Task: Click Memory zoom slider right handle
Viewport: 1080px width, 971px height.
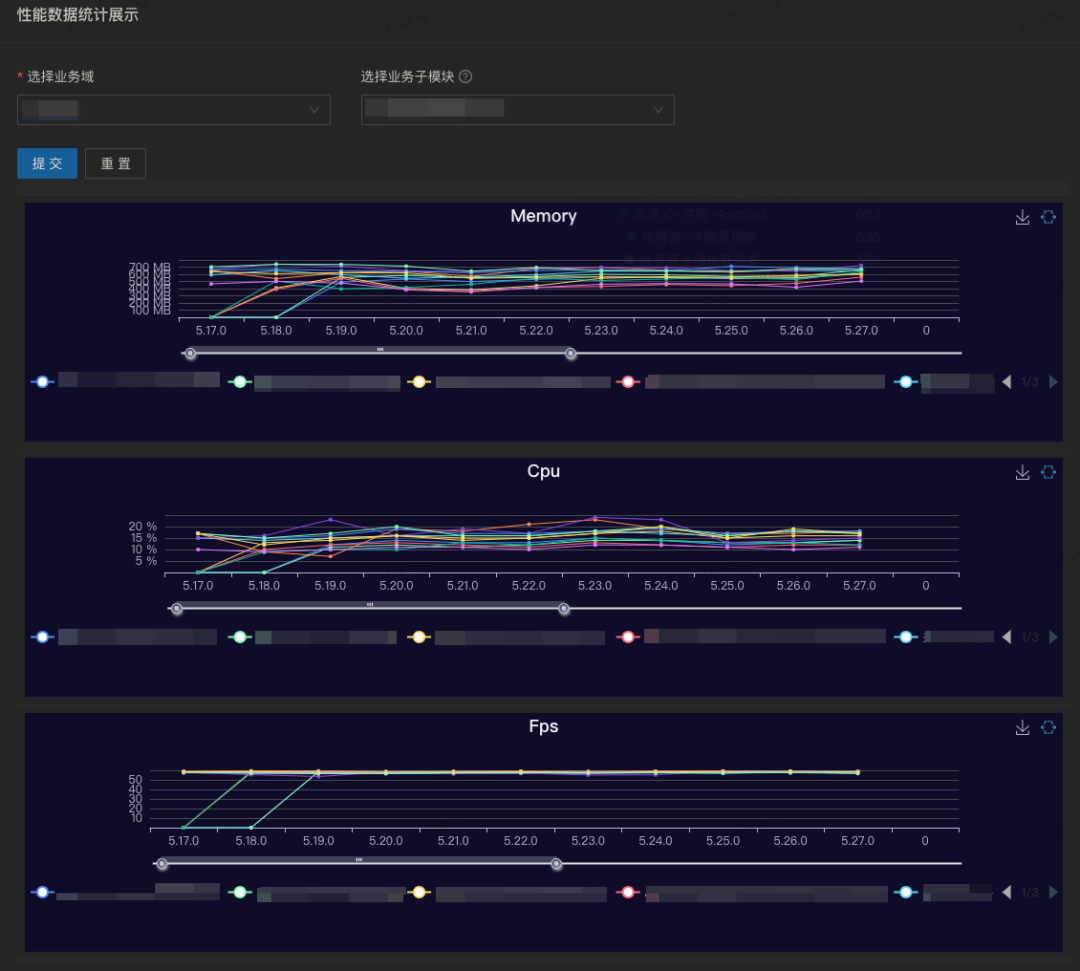Action: point(570,353)
